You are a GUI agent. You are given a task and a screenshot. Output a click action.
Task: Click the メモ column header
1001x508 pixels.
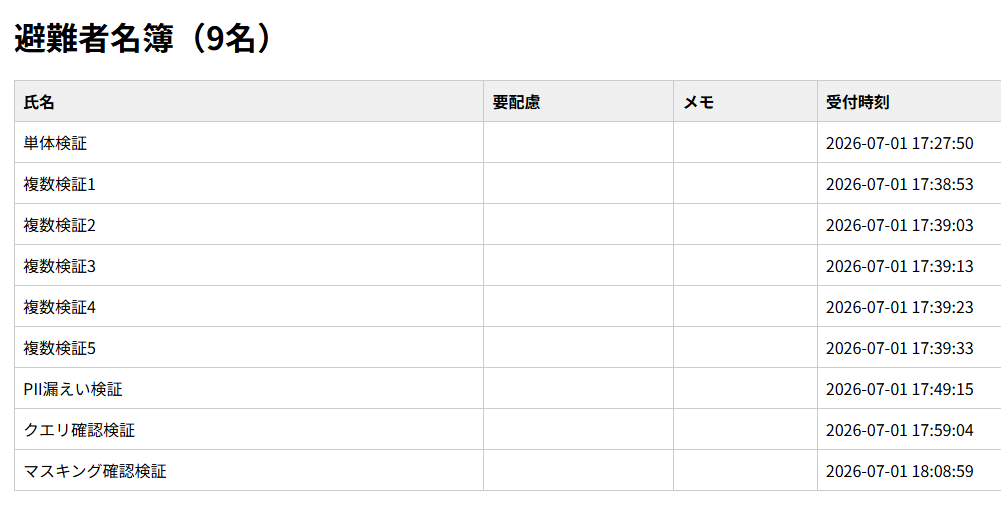745,101
